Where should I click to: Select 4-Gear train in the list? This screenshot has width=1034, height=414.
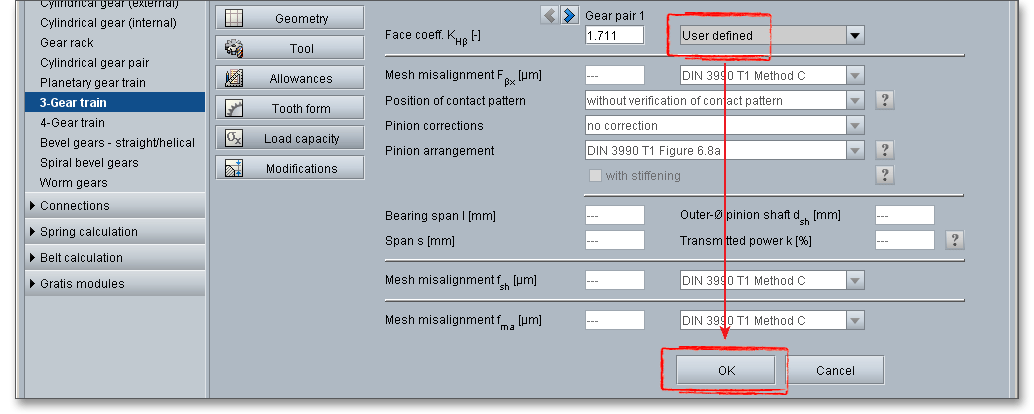click(72, 123)
